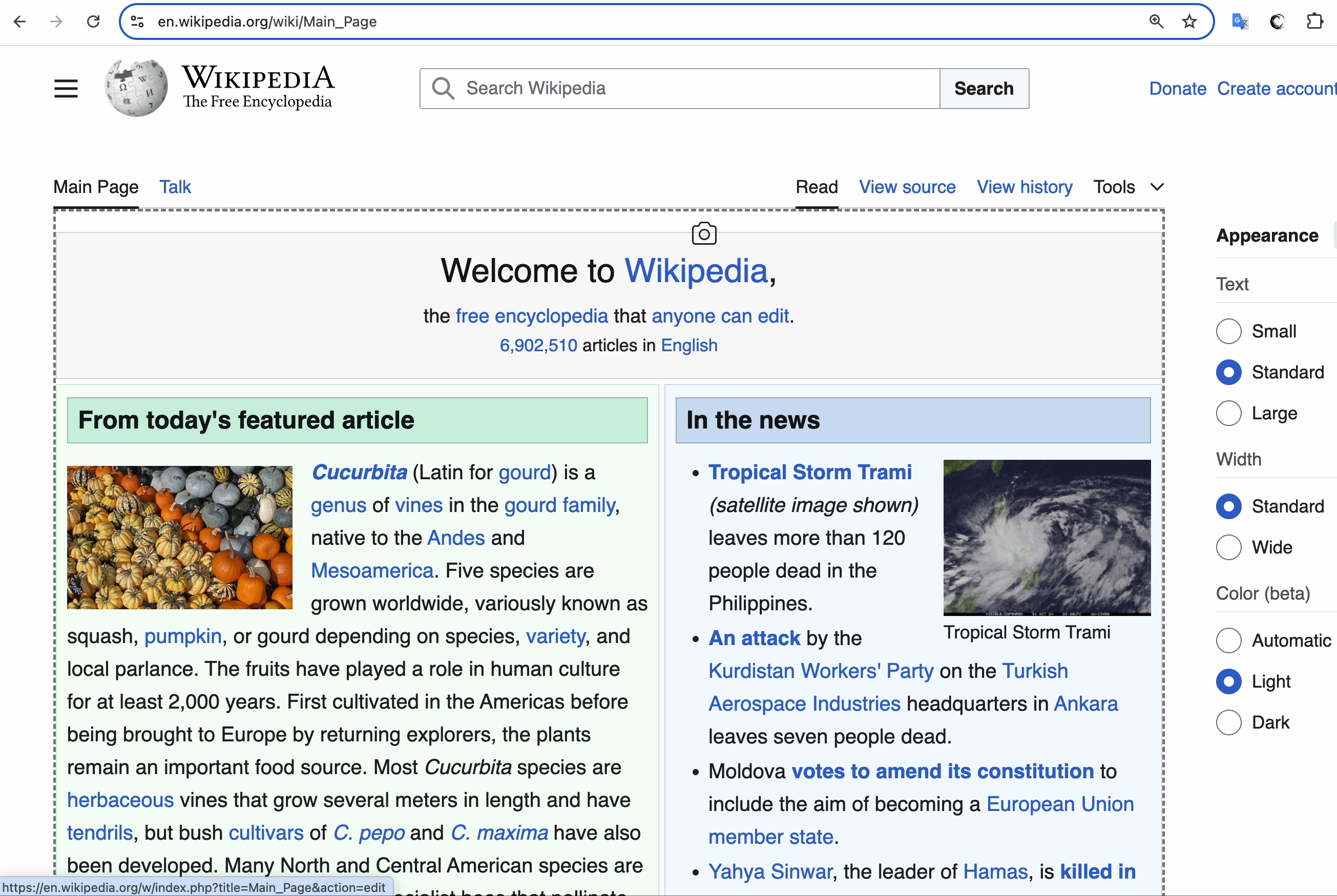Open the English language link
Screen dimensions: 1337x896
coord(689,346)
